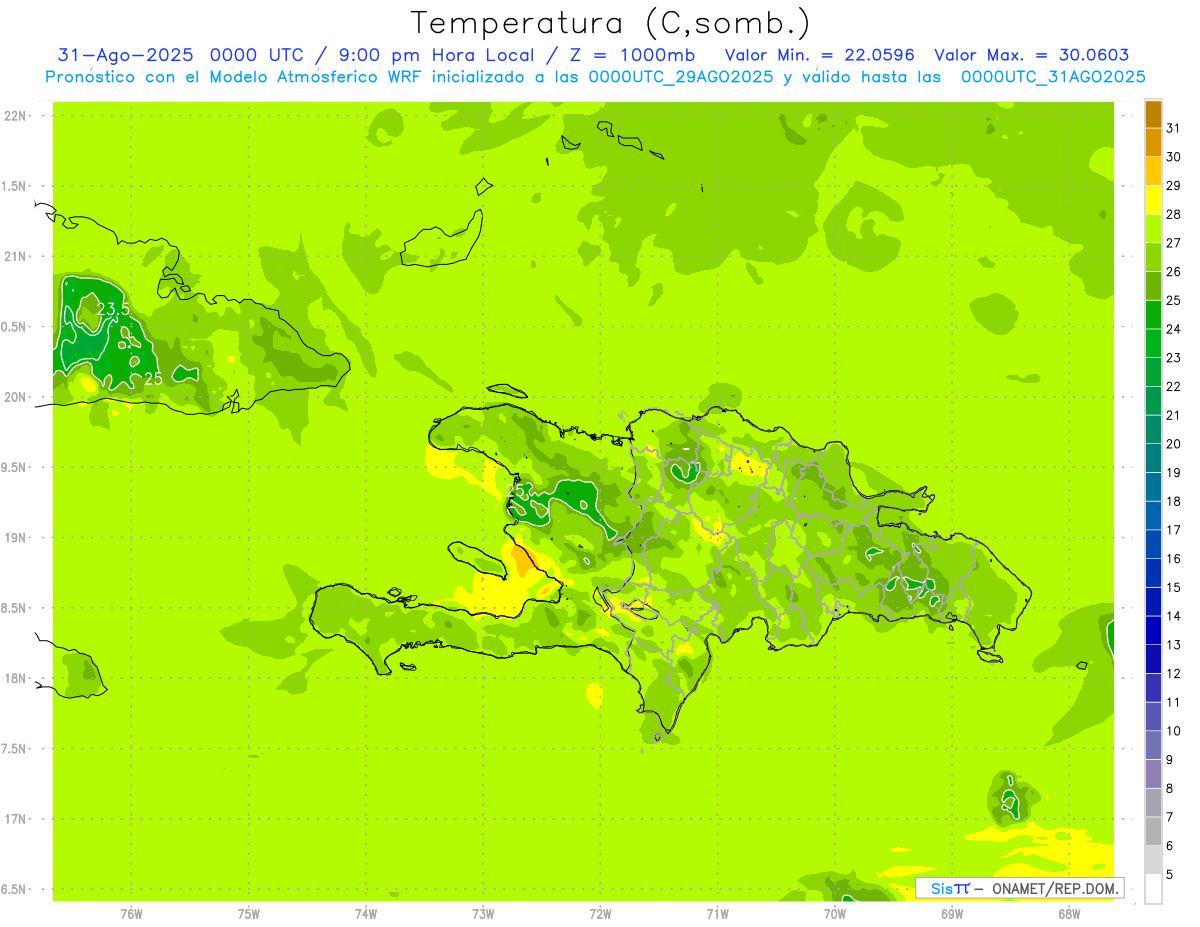The image size is (1200, 927).
Task: Click the legend value '10'
Action: point(1173,731)
